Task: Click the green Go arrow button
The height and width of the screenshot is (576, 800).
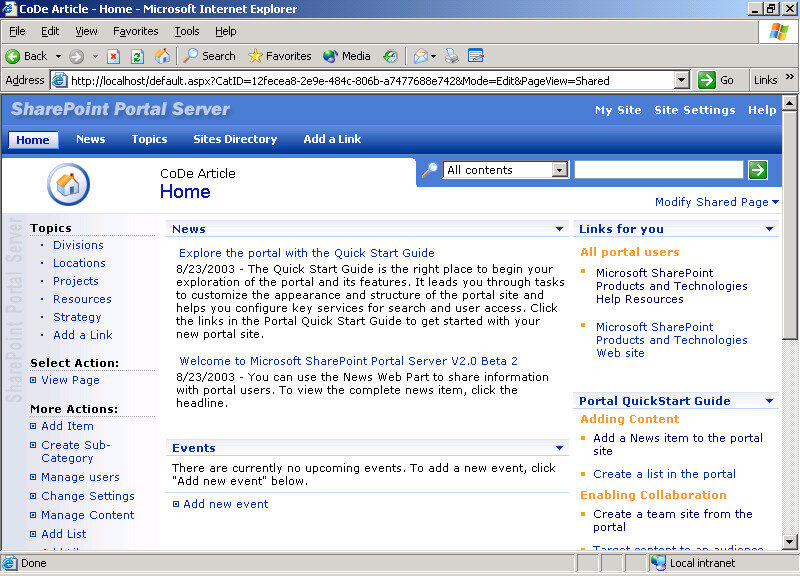Action: coord(707,80)
